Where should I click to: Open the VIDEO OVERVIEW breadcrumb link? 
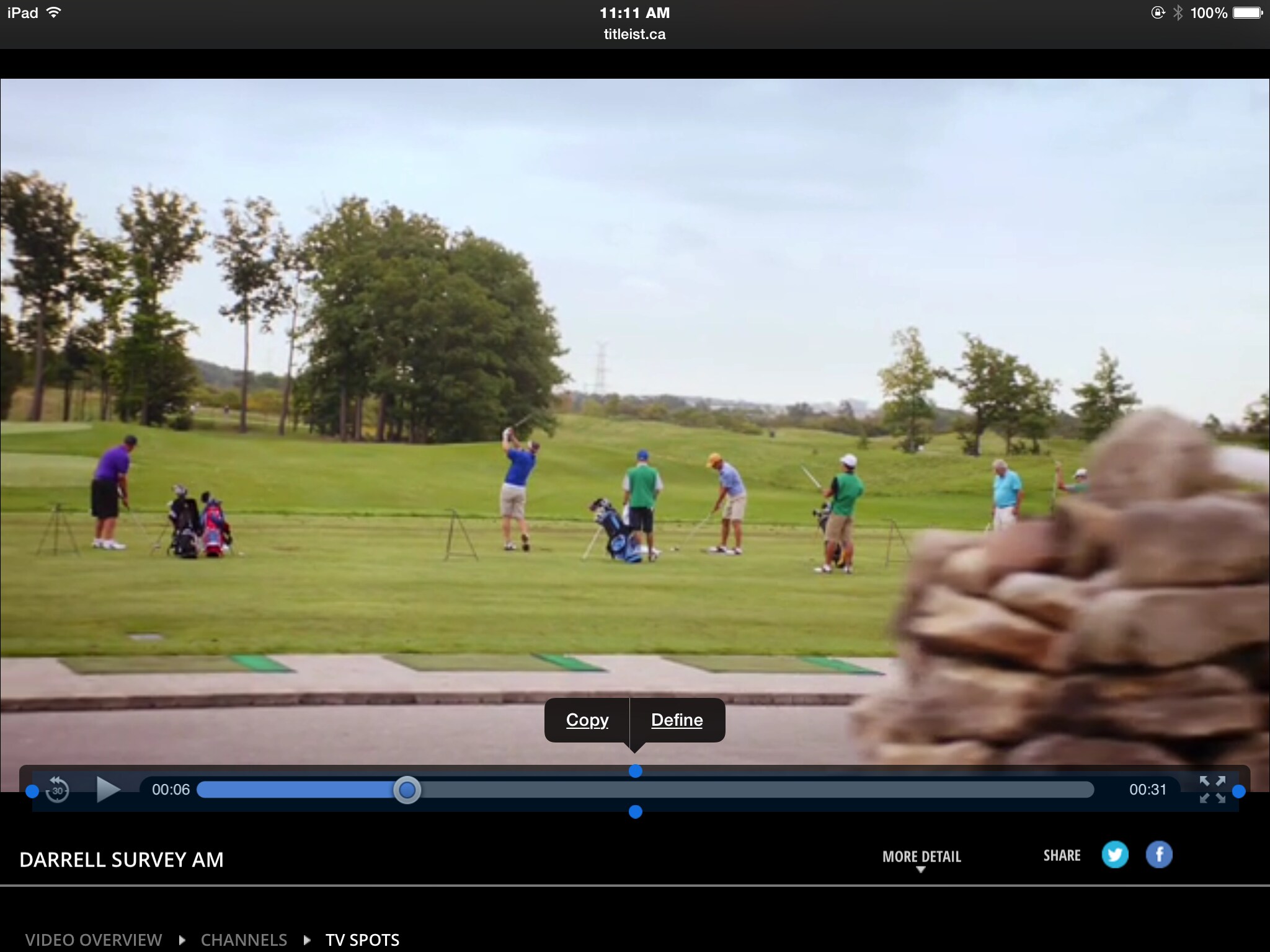click(94, 940)
